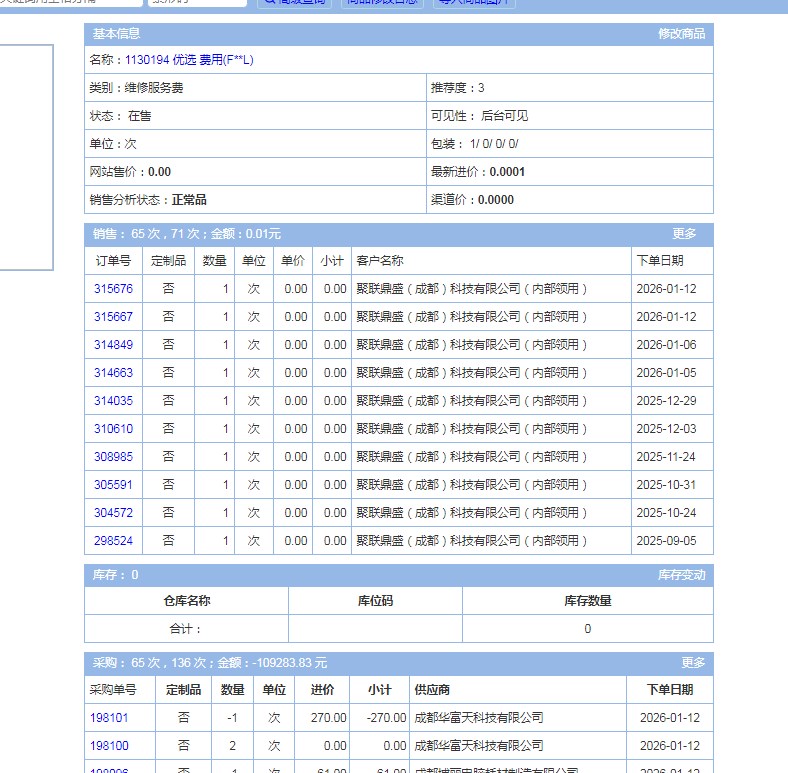Open sales order 314663
This screenshot has height=773, width=788.
pyautogui.click(x=113, y=373)
